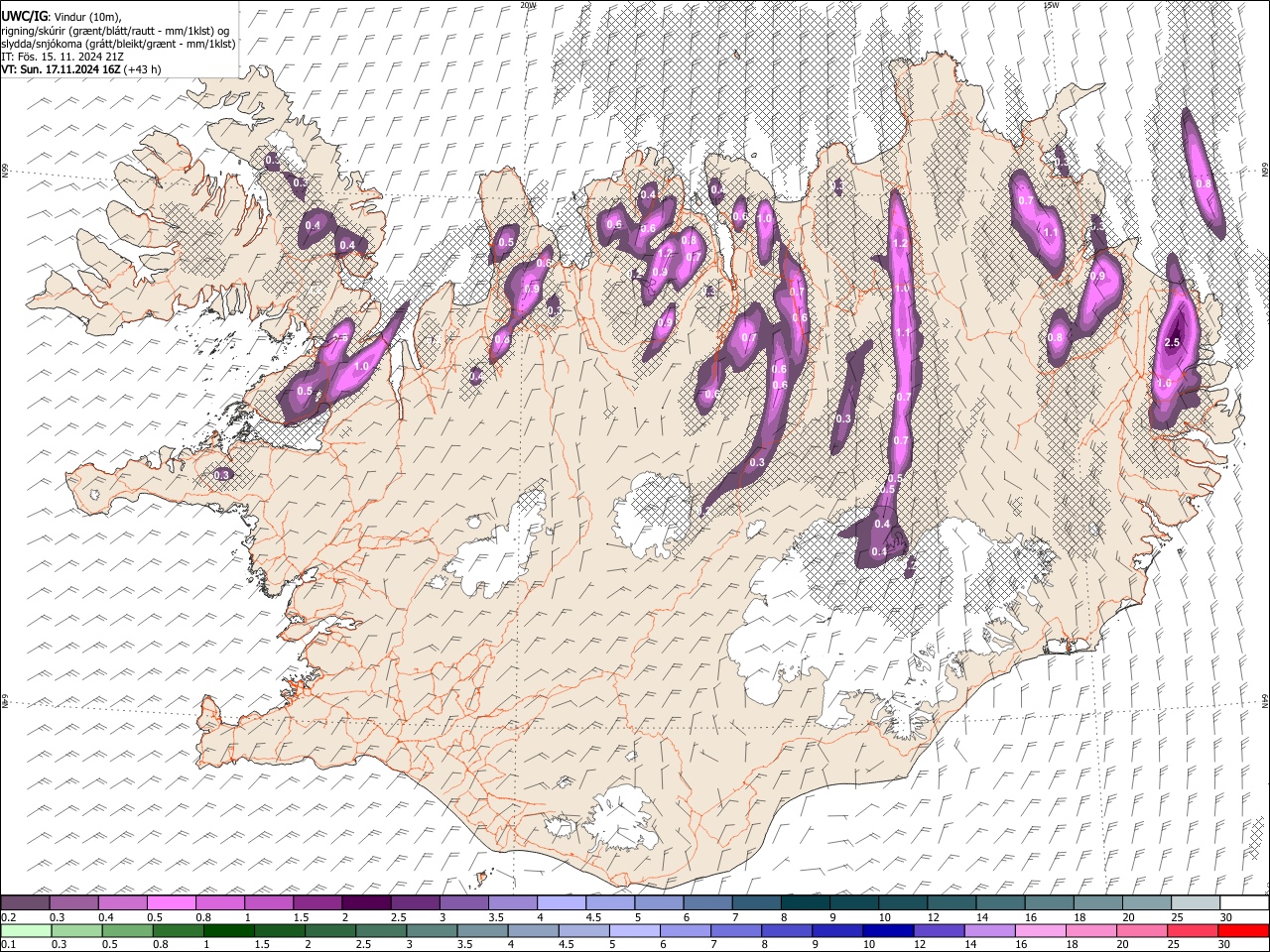Click the dull mauve 0.2 swatch in upper legend
The height and width of the screenshot is (952, 1270).
[25, 901]
